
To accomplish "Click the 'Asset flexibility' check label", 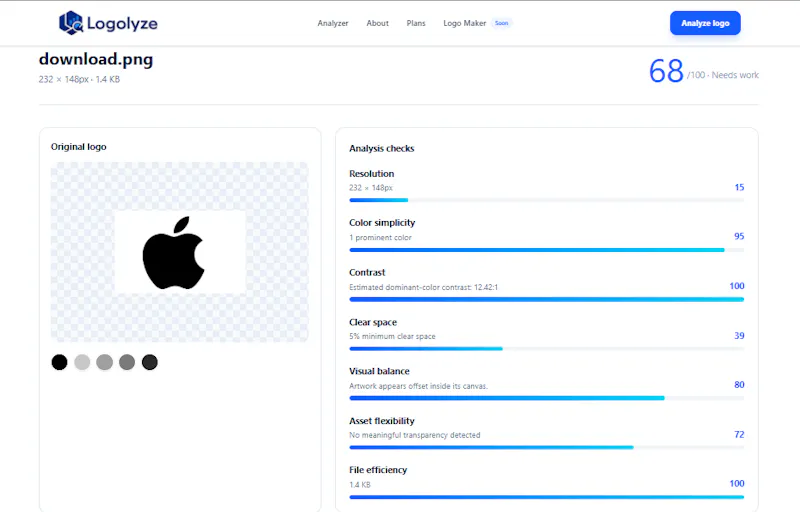I will click(382, 421).
